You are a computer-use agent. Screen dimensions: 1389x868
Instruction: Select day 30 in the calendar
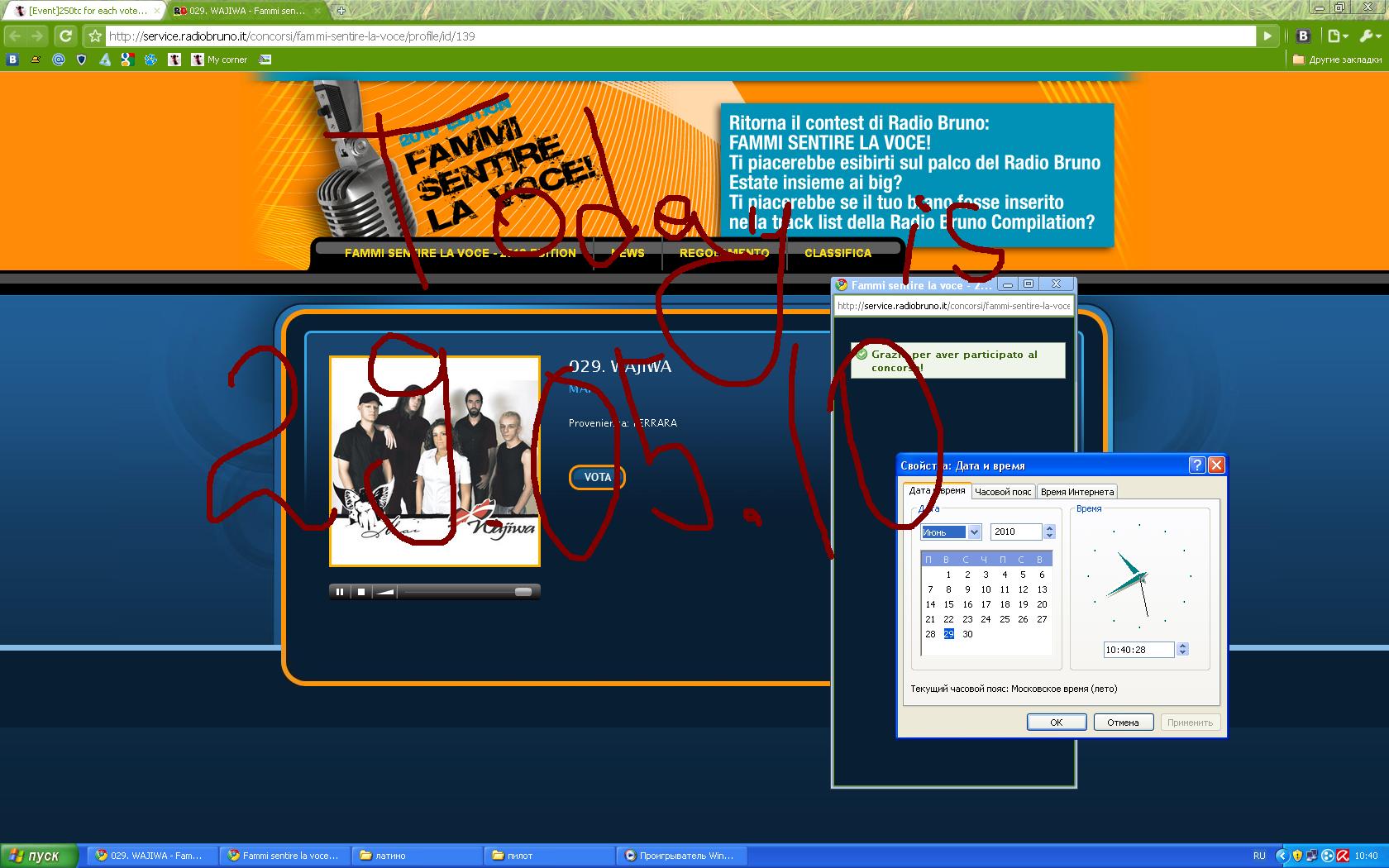967,634
